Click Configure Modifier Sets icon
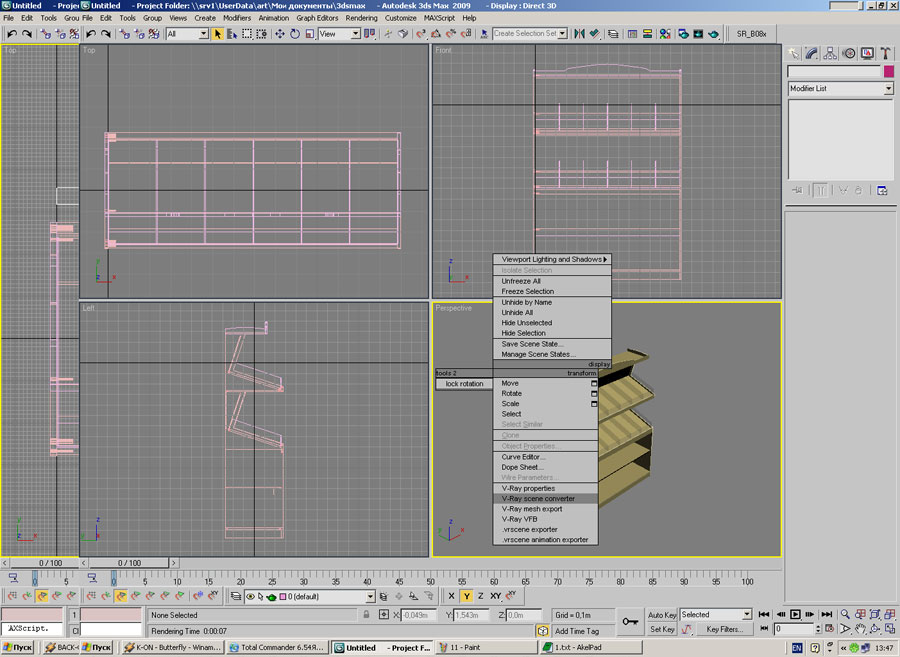This screenshot has width=900, height=657. 882,191
